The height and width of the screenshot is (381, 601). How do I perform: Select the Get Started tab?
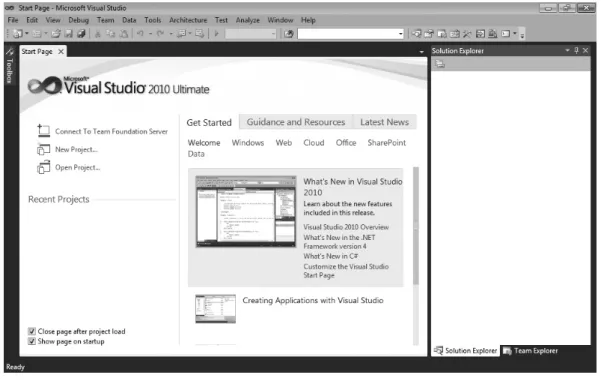click(x=209, y=122)
